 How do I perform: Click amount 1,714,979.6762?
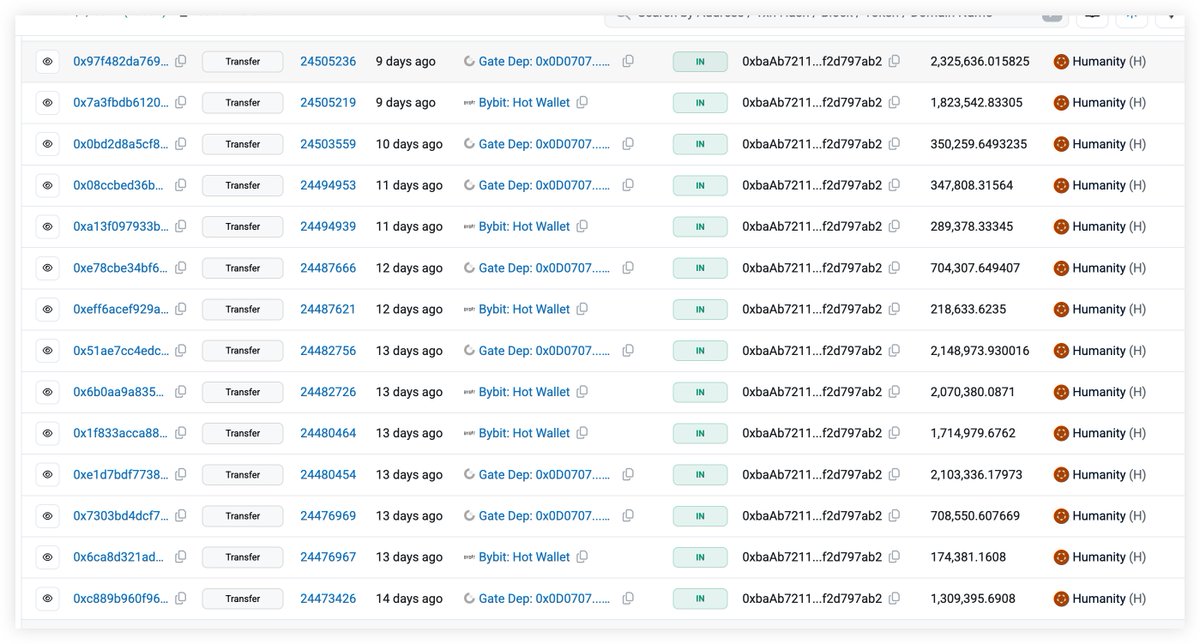pyautogui.click(x=973, y=433)
